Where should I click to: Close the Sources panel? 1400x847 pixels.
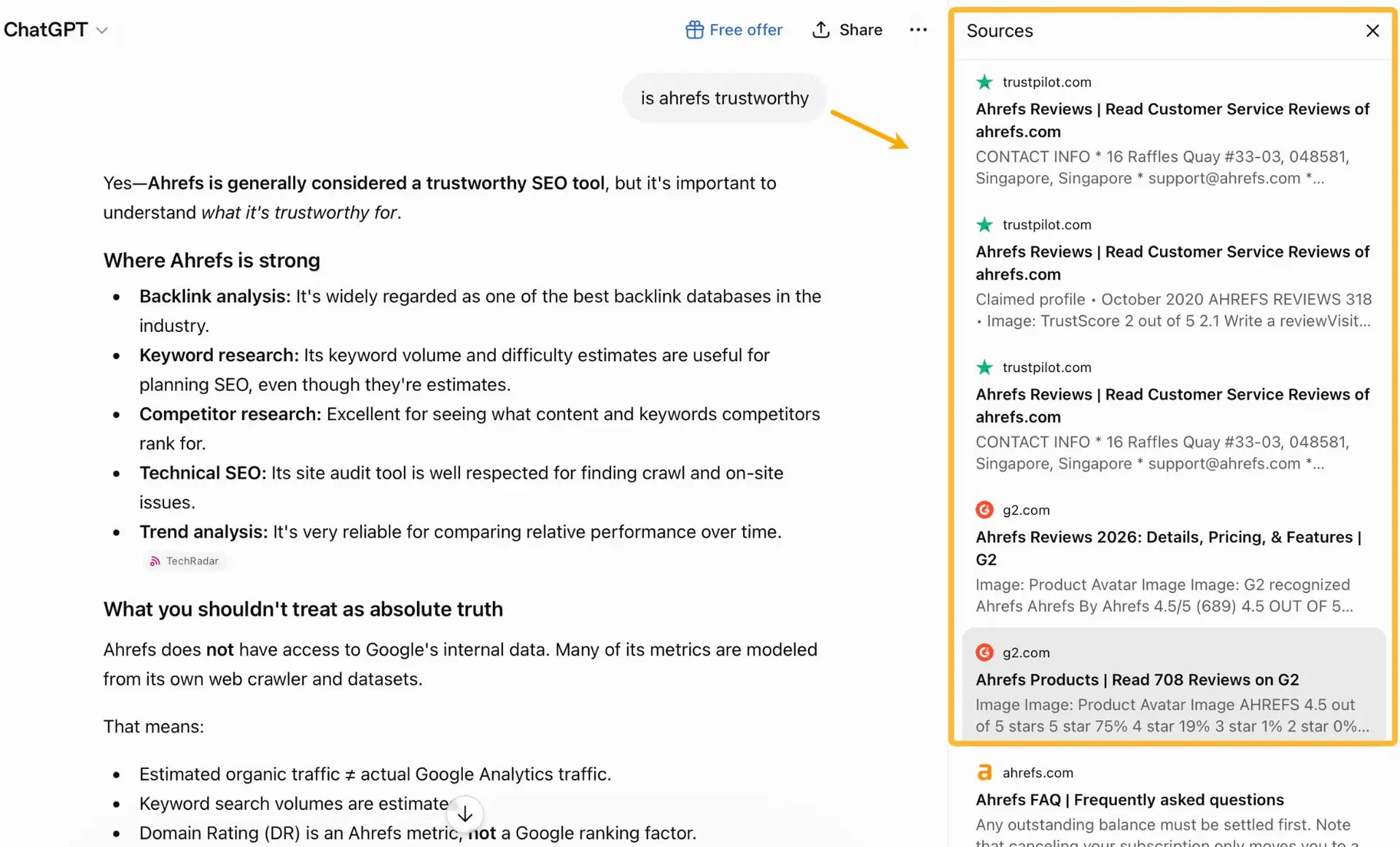coord(1372,31)
